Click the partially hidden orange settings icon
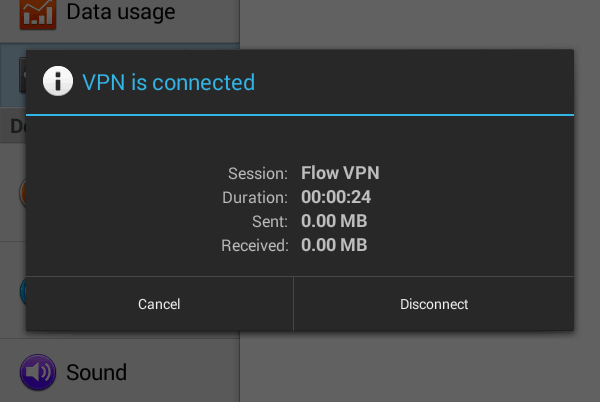600x402 pixels. 21,192
